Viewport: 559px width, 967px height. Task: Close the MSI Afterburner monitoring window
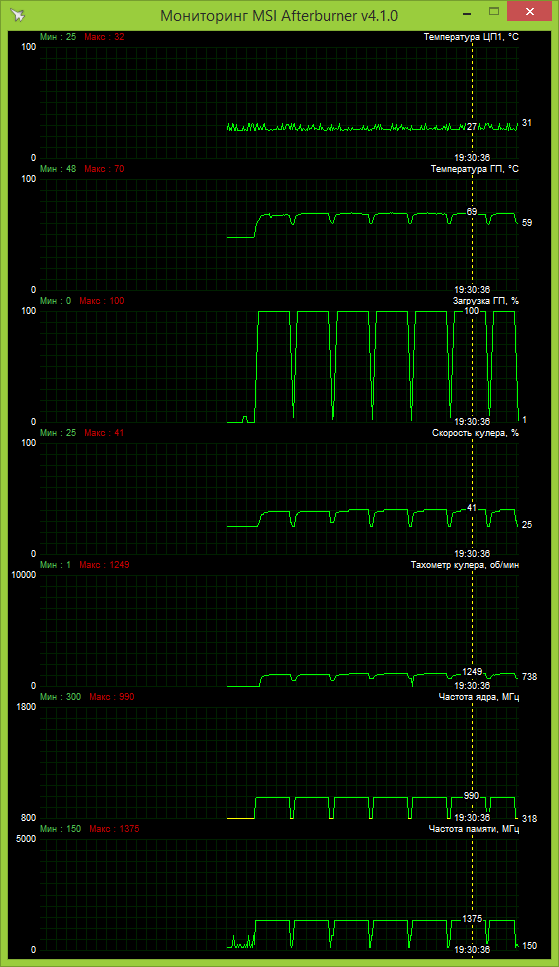529,12
